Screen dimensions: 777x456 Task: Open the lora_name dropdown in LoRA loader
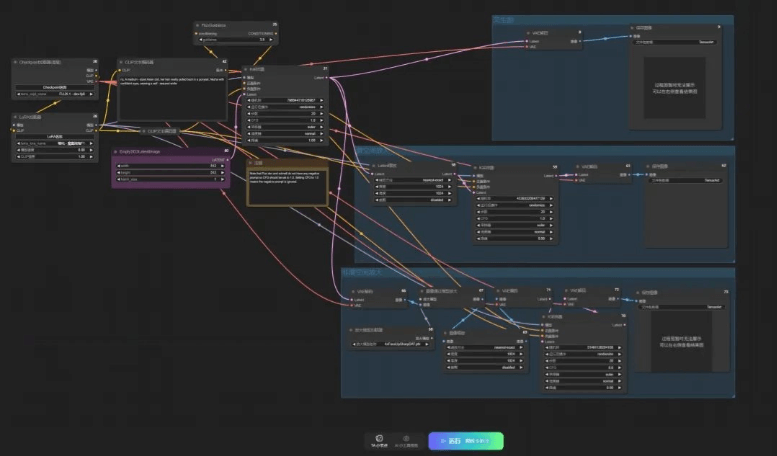click(x=54, y=143)
